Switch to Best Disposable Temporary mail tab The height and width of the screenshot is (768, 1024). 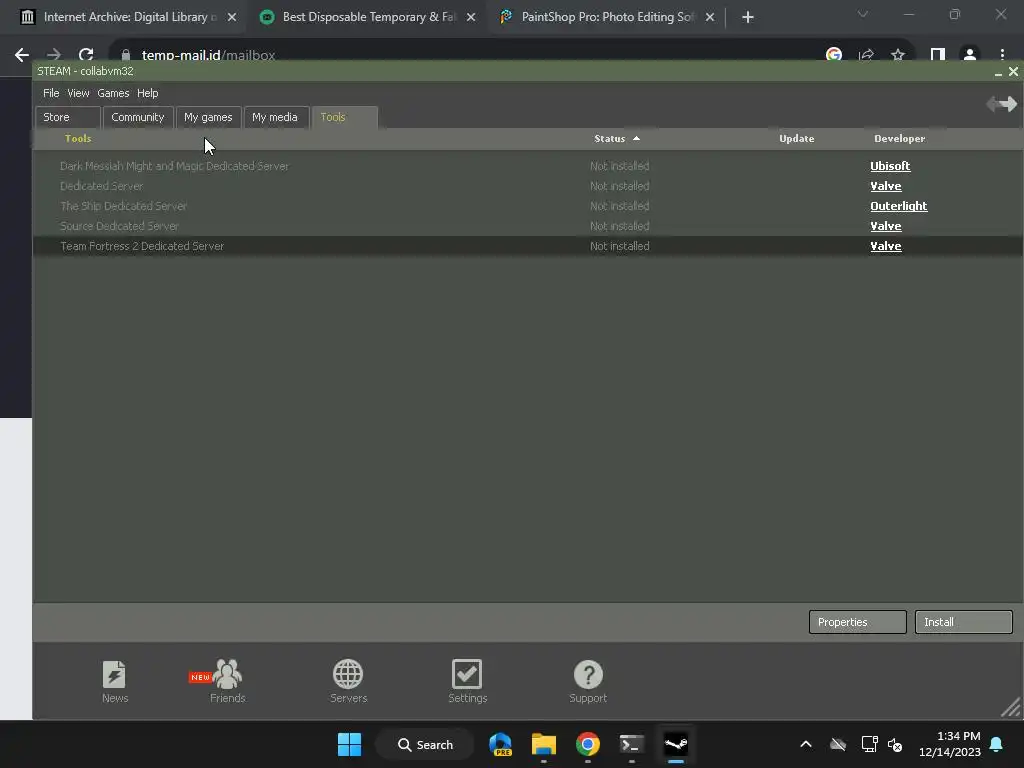point(369,17)
